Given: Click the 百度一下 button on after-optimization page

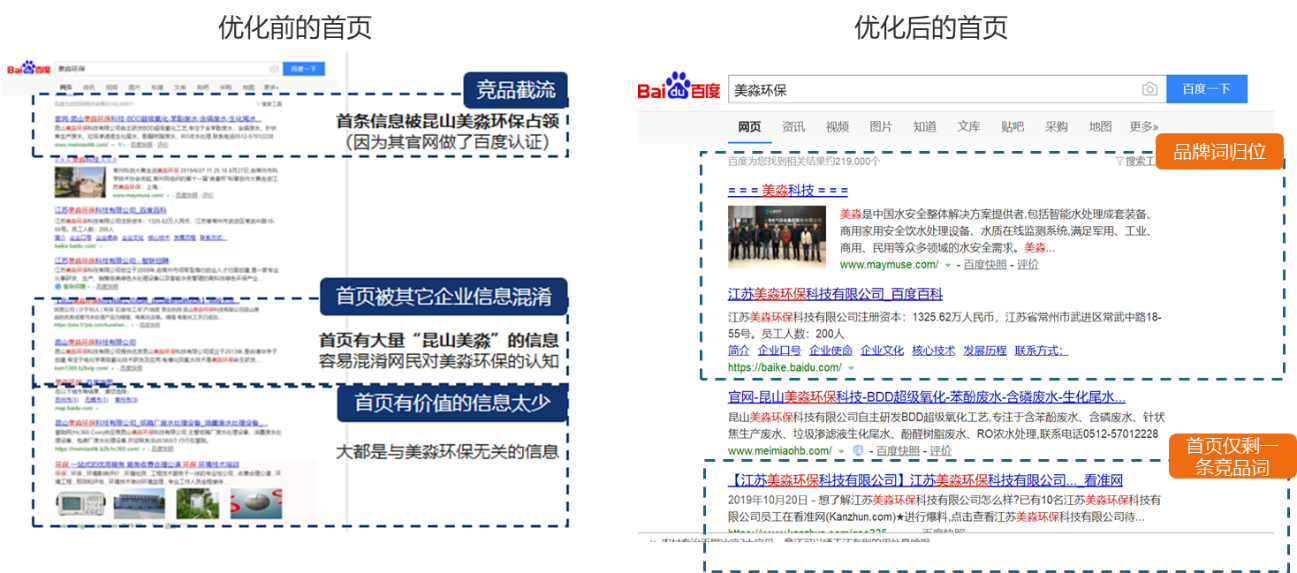Looking at the screenshot, I should pos(1206,89).
